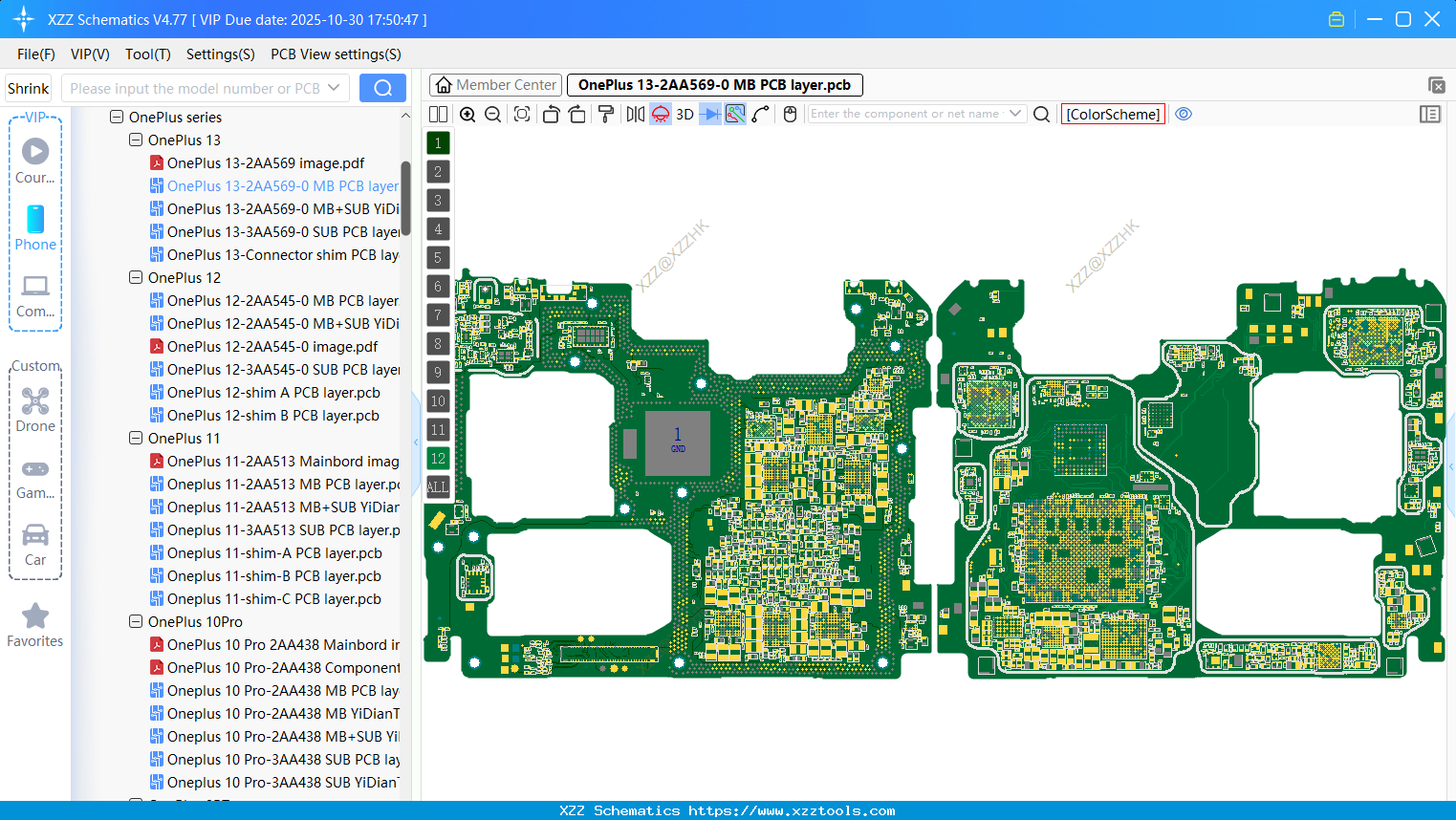Toggle net visibility with the eye icon
This screenshot has height=820, width=1456.
1184,114
